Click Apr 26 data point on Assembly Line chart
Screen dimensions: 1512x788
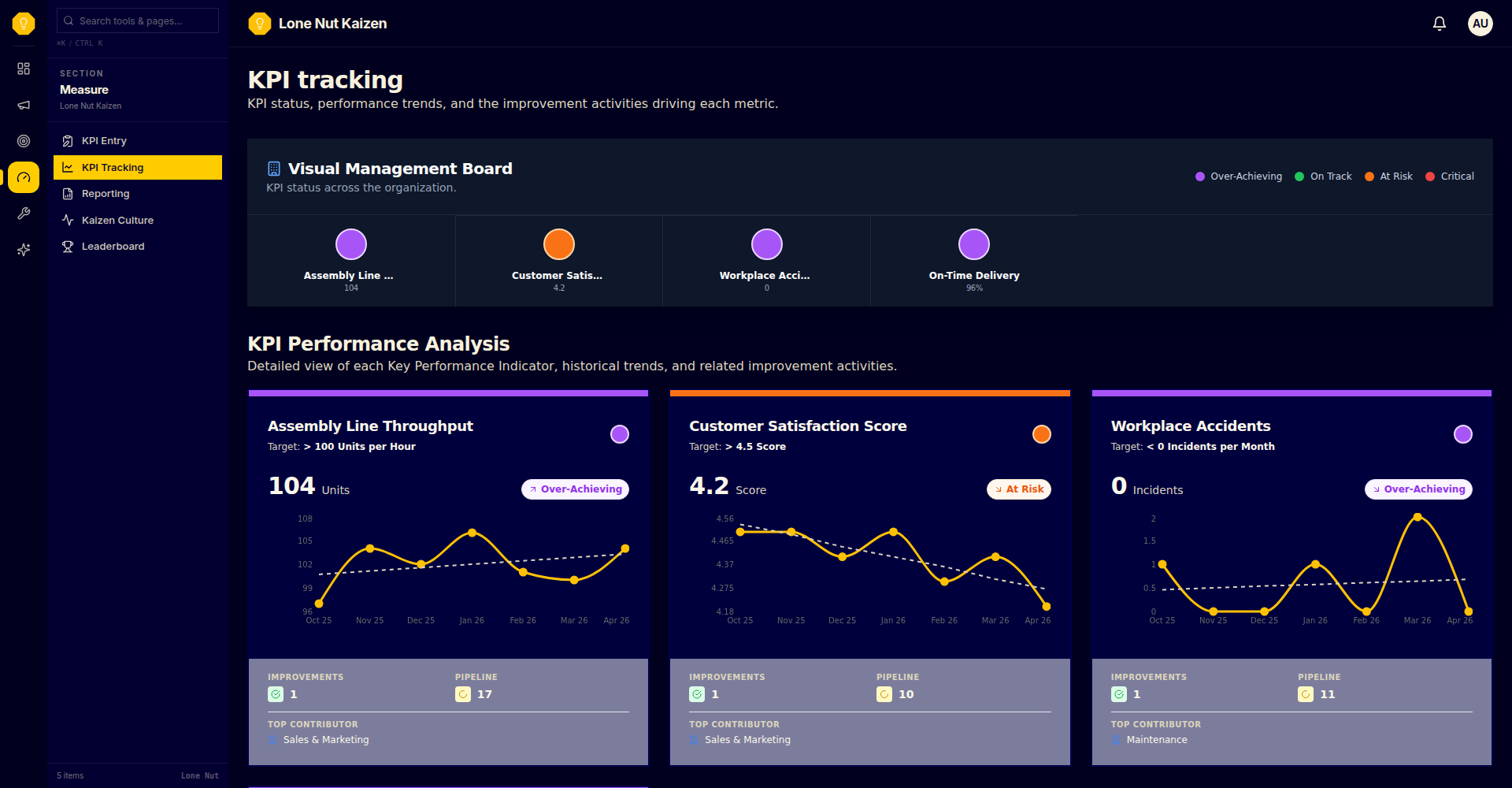pyautogui.click(x=625, y=548)
